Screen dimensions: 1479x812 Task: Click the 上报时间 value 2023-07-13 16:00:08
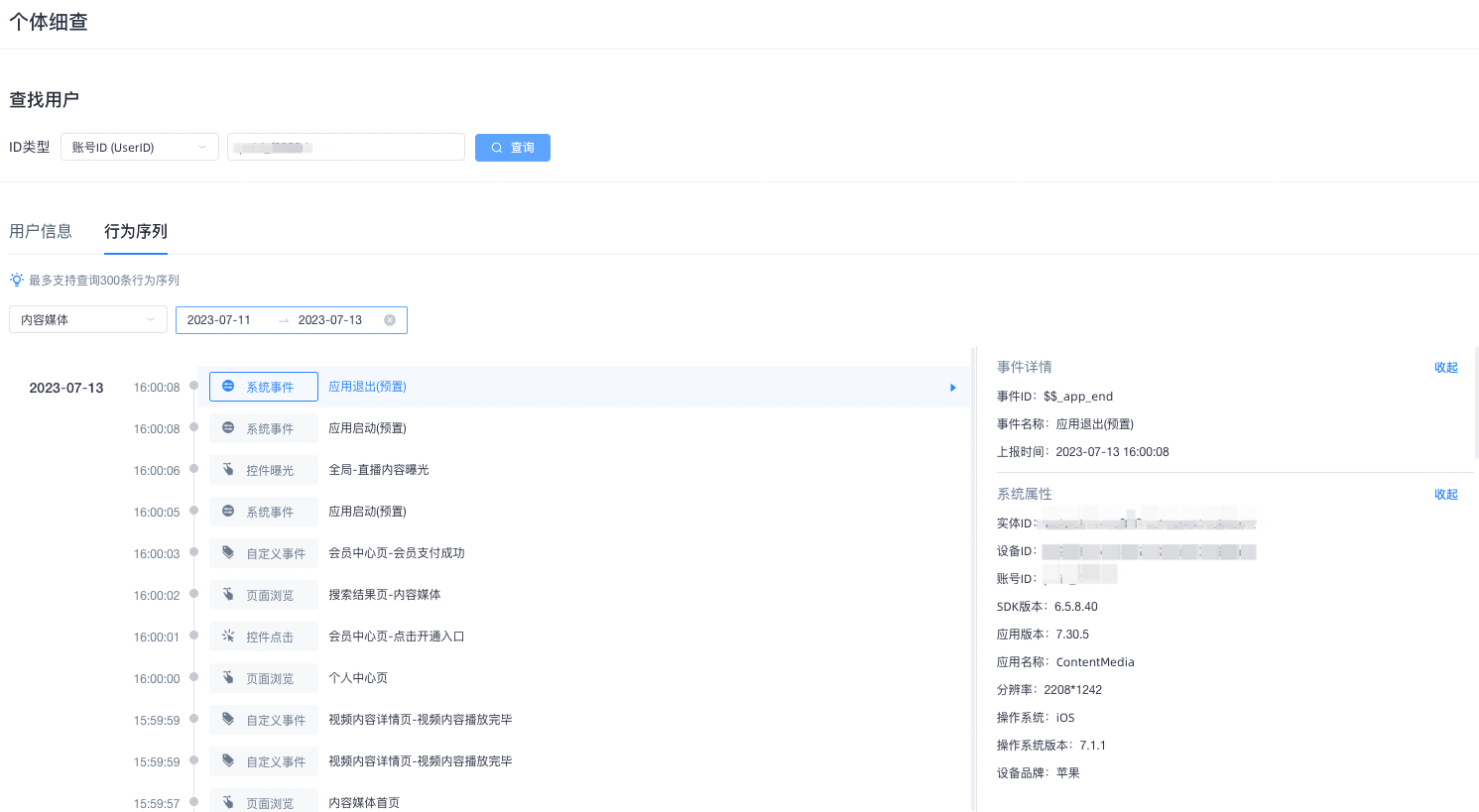point(1113,452)
